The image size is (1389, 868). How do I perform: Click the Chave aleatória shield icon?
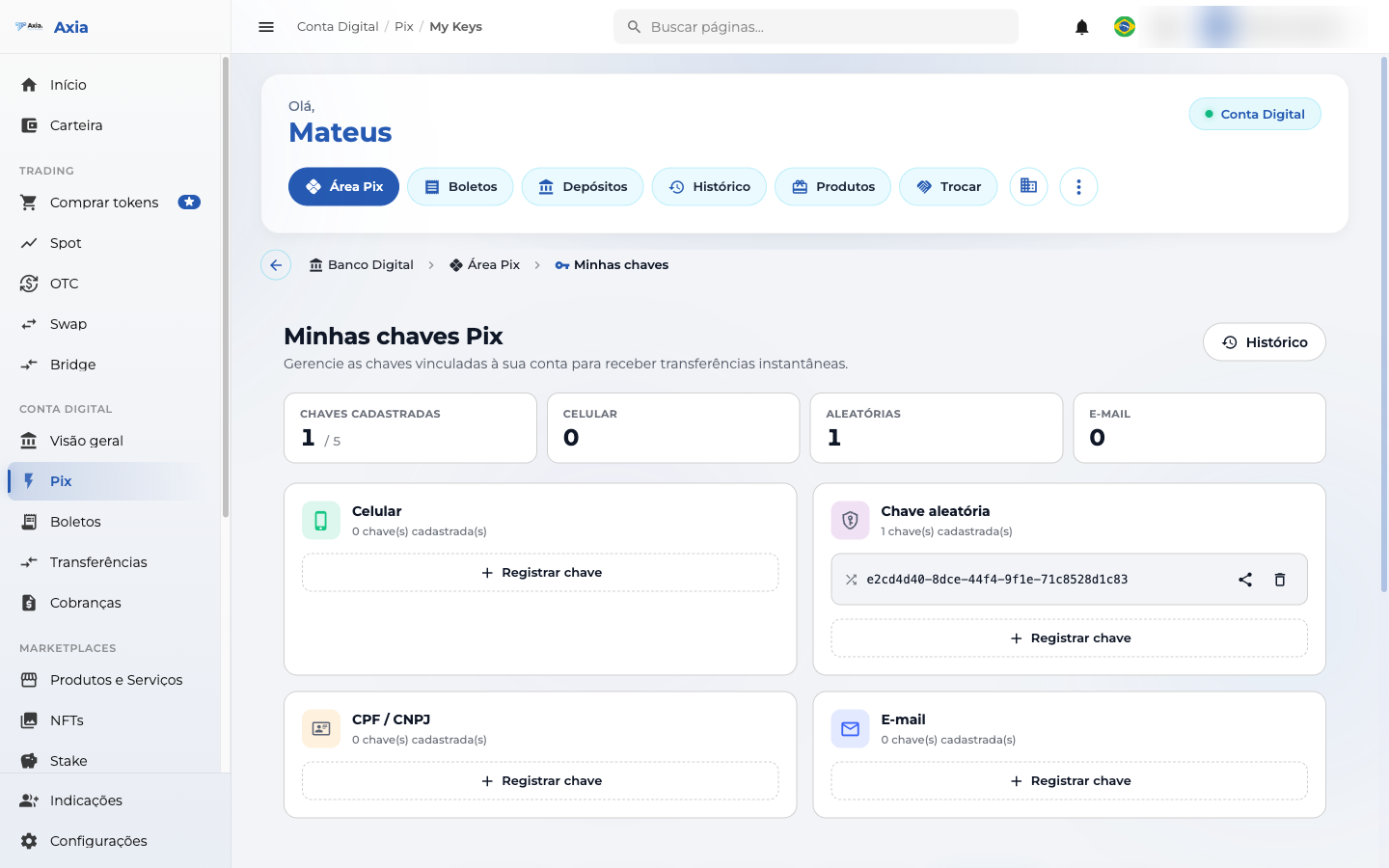coord(850,521)
